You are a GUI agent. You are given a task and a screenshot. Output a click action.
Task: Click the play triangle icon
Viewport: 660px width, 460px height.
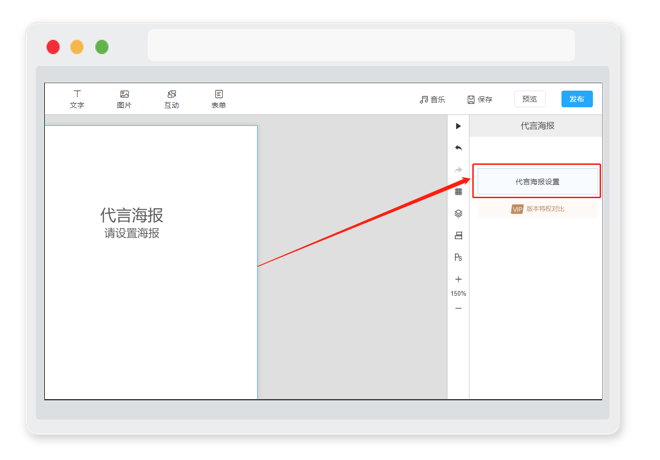pyautogui.click(x=458, y=126)
